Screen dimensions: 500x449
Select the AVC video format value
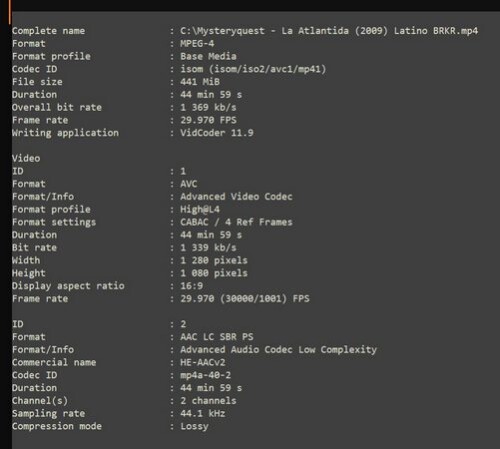coord(189,184)
